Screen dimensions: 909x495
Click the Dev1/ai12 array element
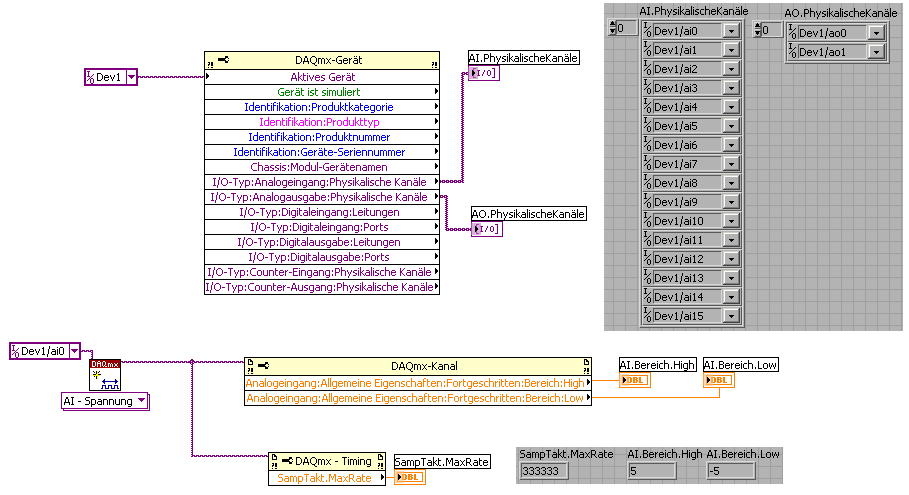point(691,259)
